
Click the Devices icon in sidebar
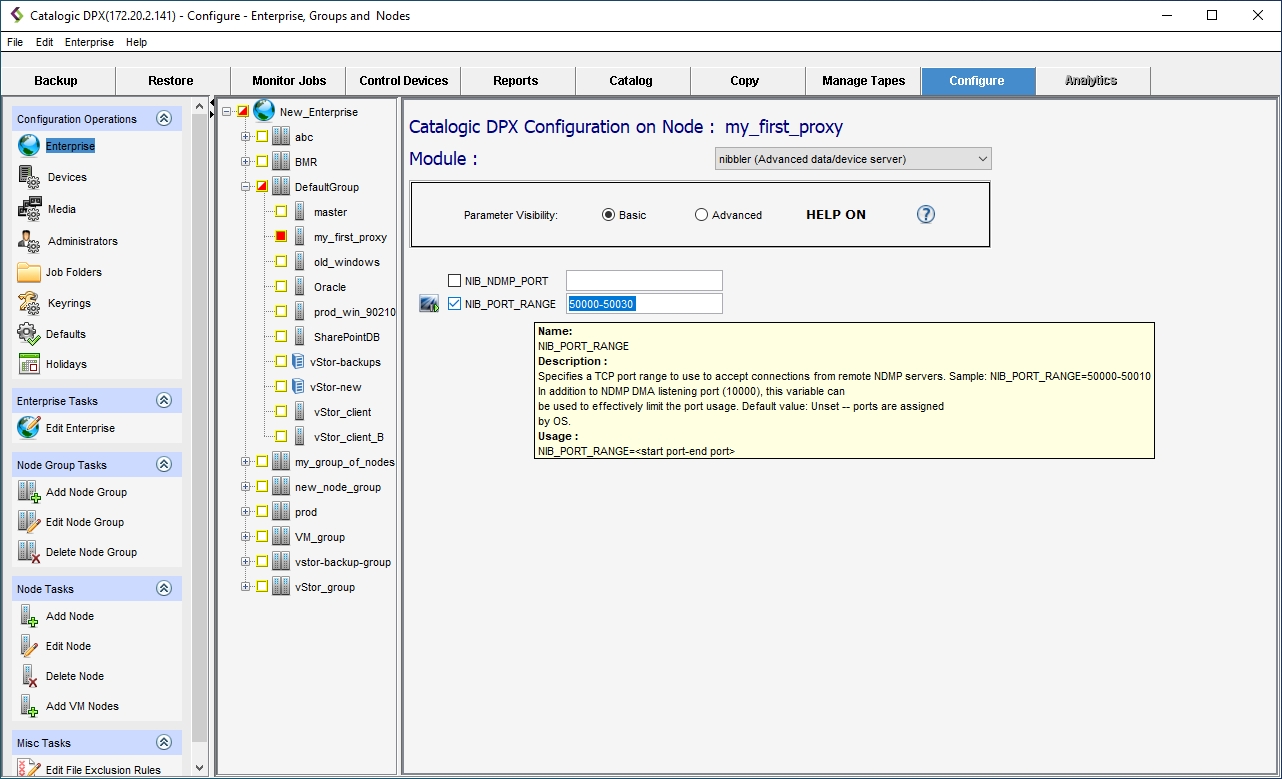[29, 177]
